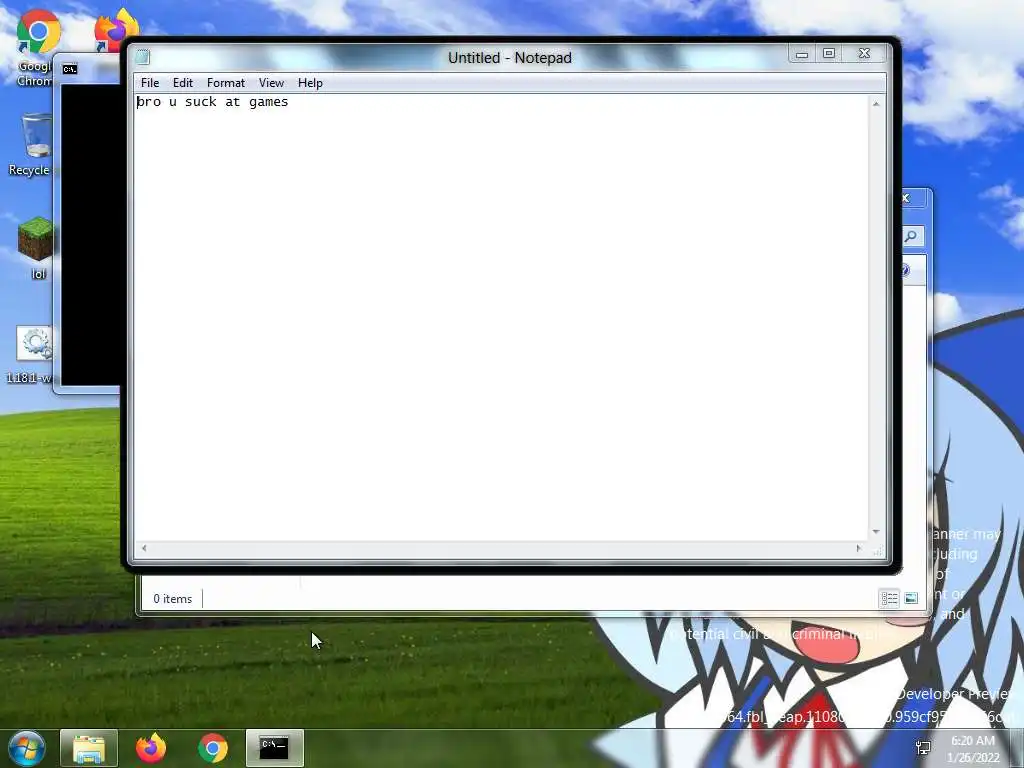
Task: Open the clock showing 6:20 AM
Action: coord(972,749)
